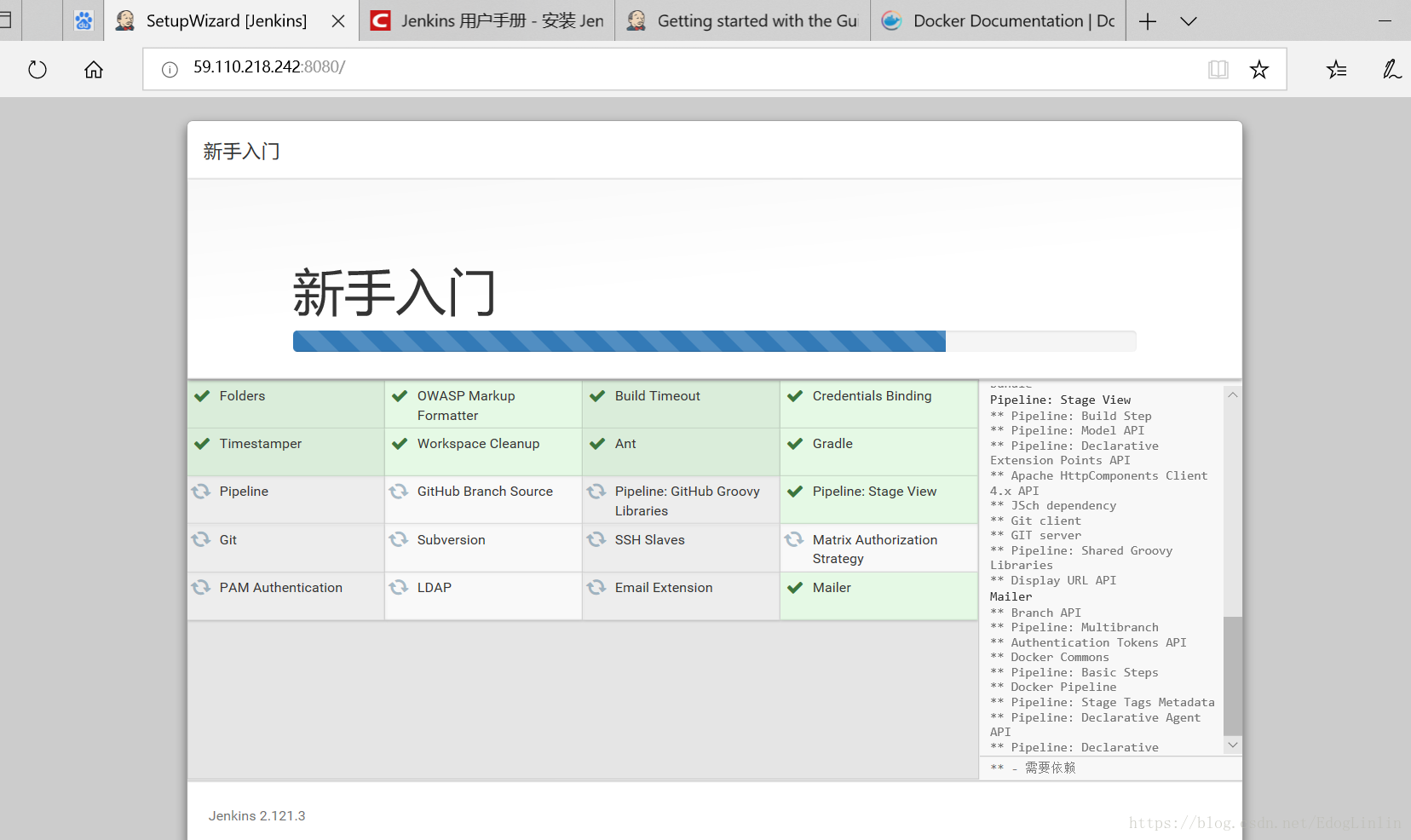Click the Workspace Cleanup checkmark icon

(x=400, y=444)
